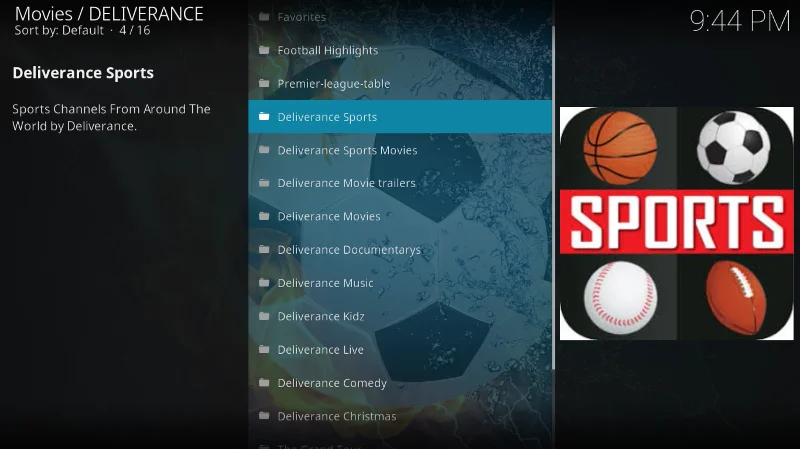Select Deliverance Sports Movies in list
This screenshot has width=800, height=449.
(x=400, y=150)
